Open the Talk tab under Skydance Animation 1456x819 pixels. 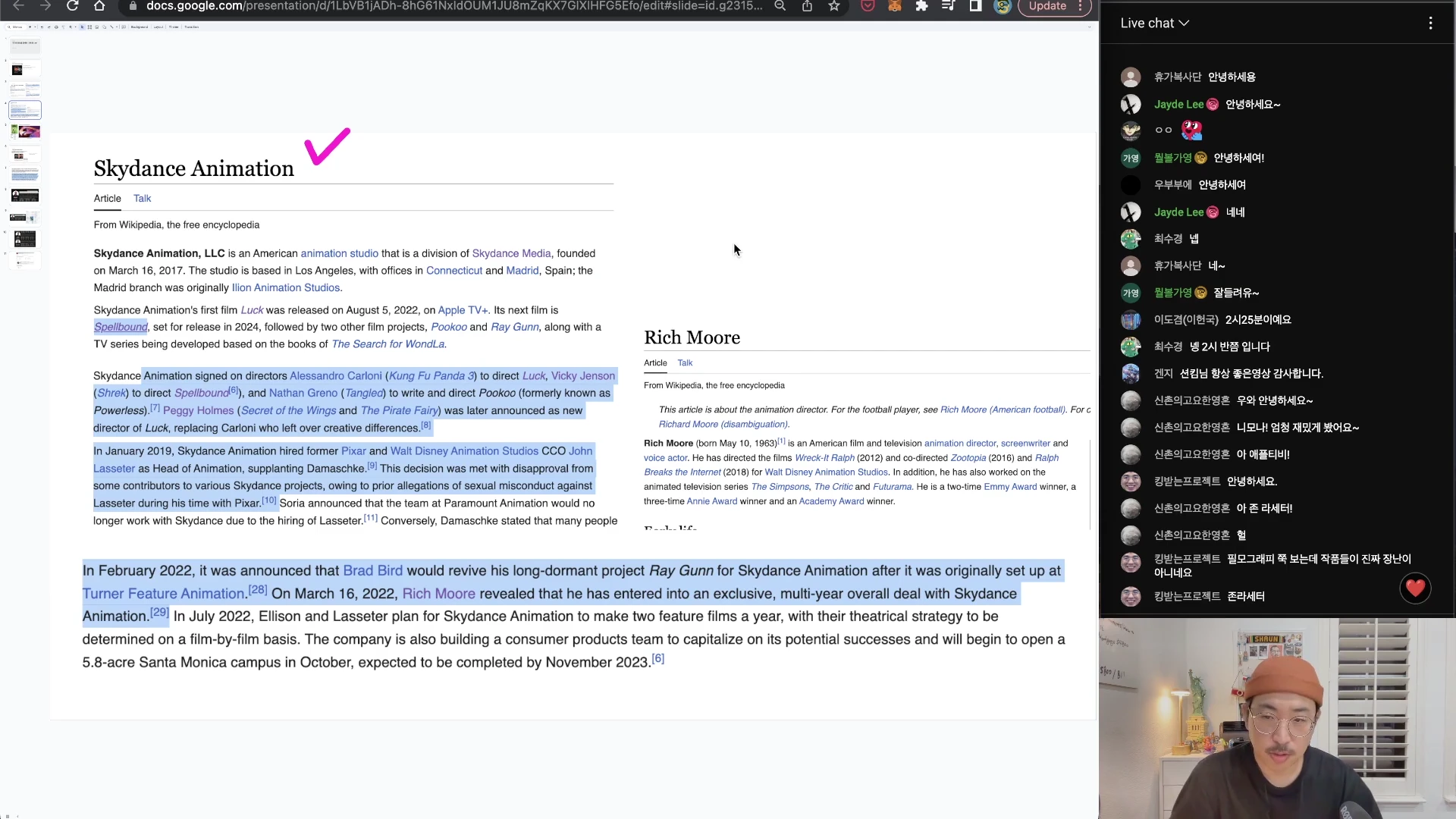pos(142,199)
